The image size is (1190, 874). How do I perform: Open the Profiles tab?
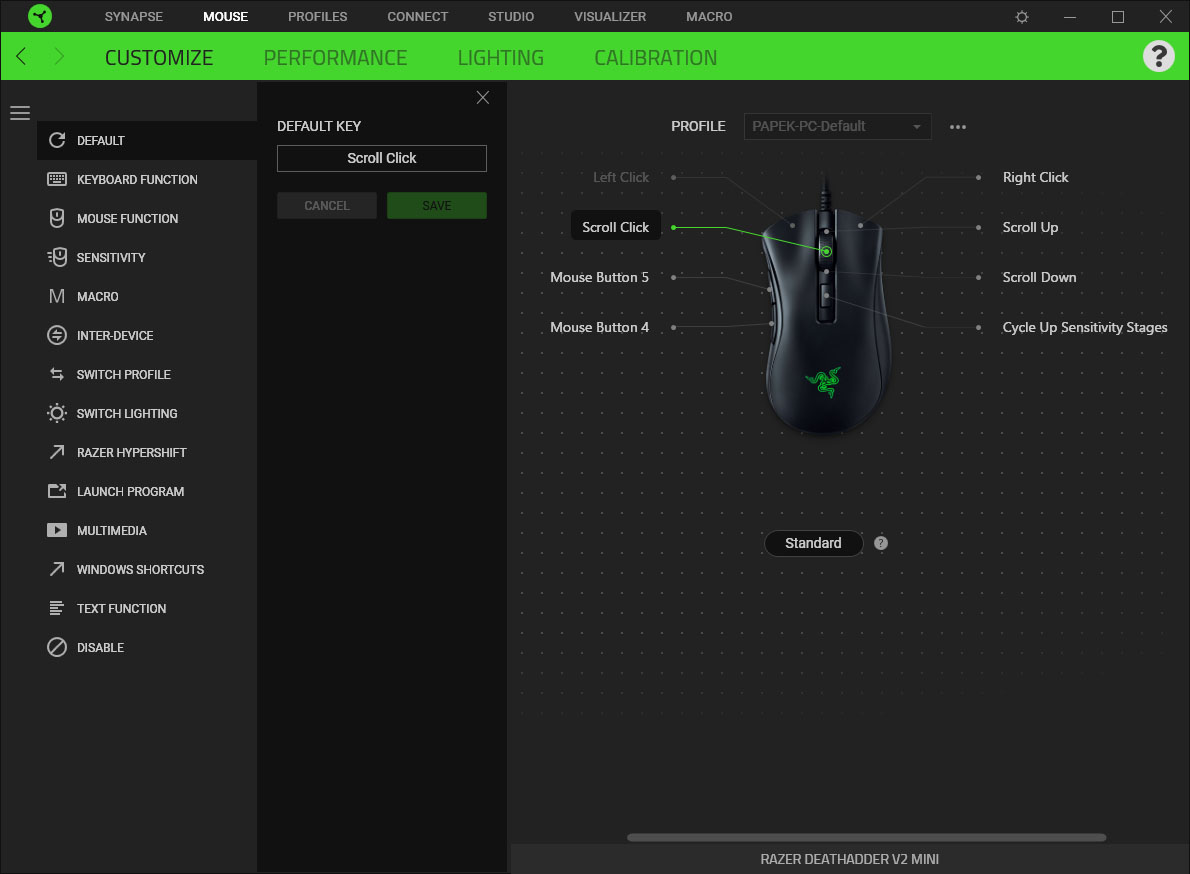[317, 17]
